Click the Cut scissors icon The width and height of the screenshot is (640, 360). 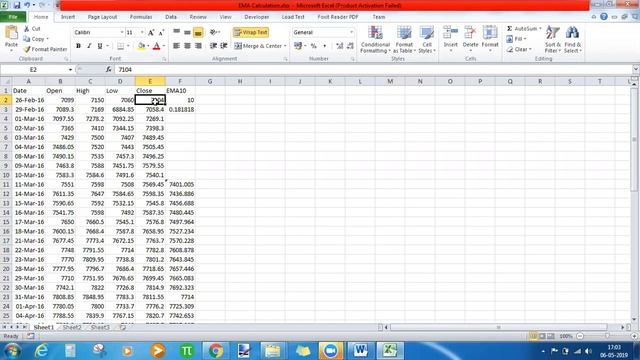click(x=27, y=29)
